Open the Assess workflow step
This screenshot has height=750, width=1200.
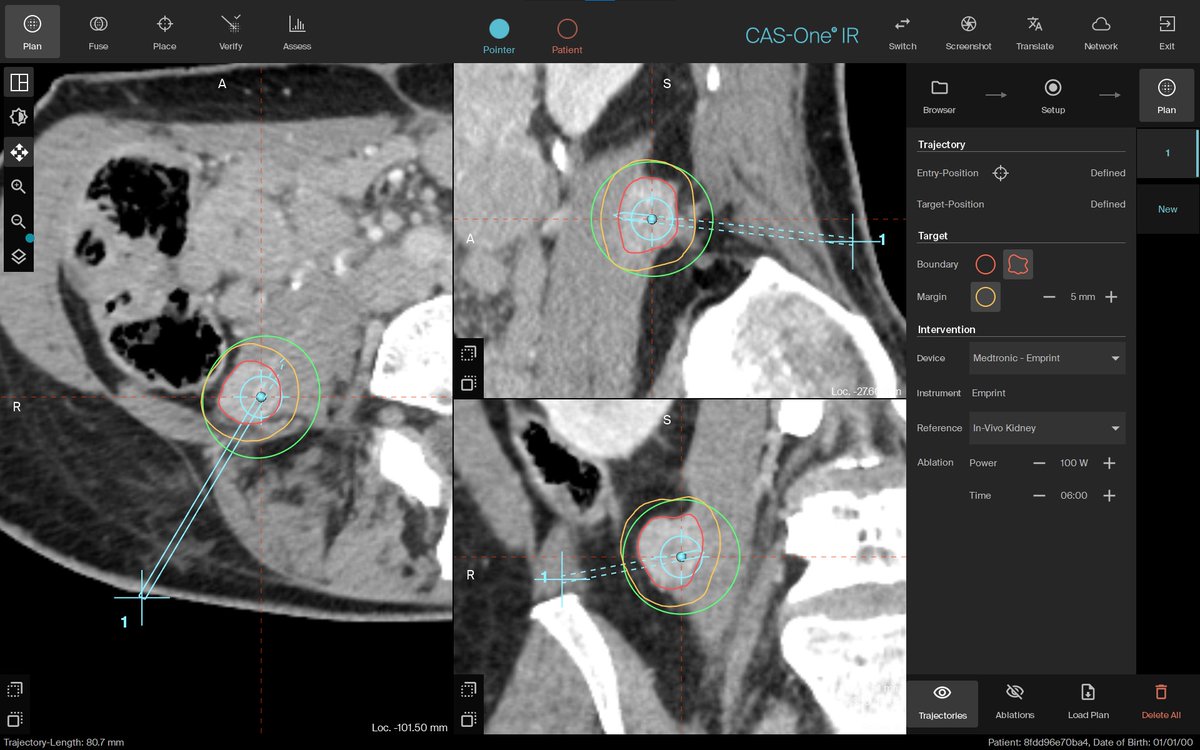point(297,31)
